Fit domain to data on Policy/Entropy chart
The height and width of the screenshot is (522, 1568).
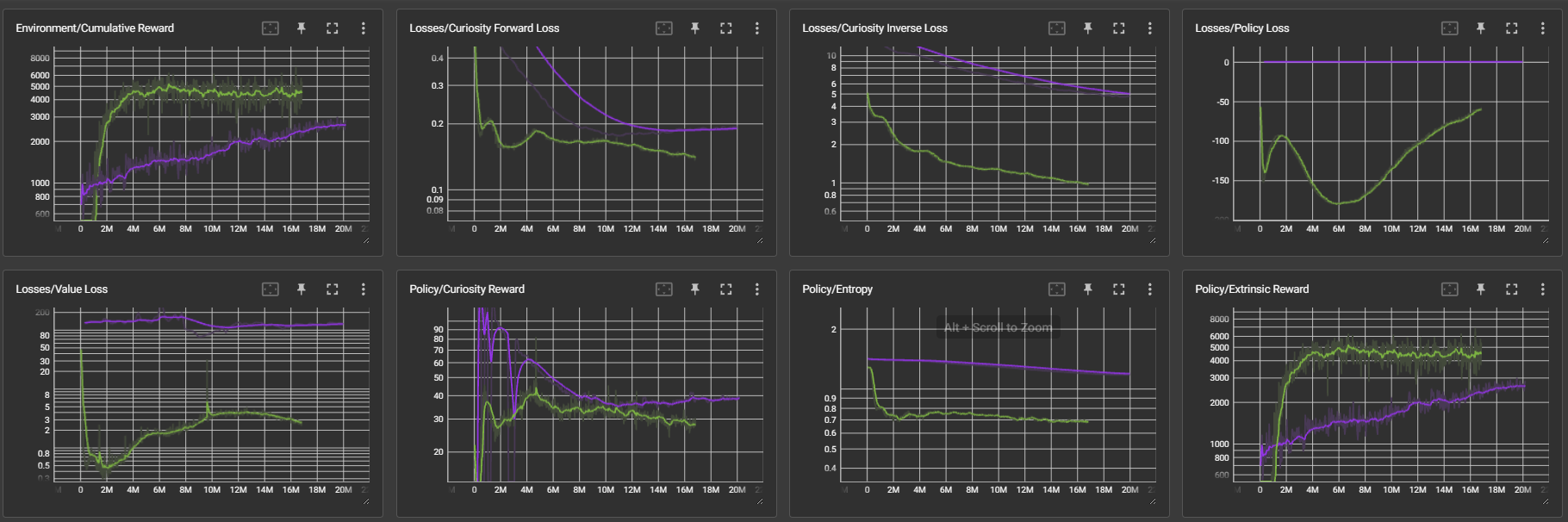1057,289
